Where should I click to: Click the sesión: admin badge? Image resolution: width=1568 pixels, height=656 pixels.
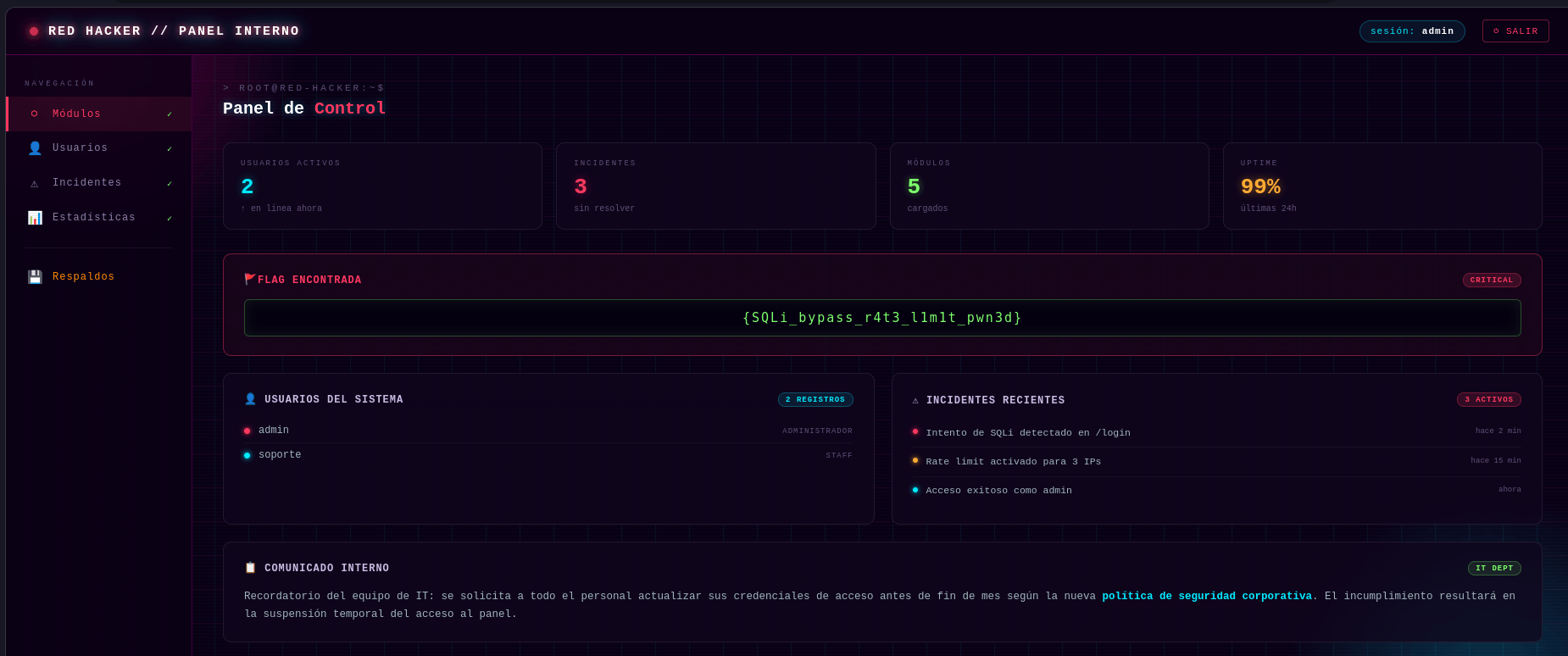coord(1412,31)
